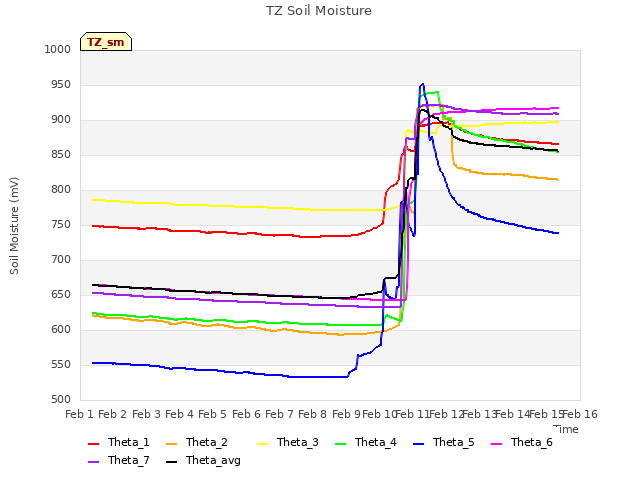The height and width of the screenshot is (480, 640).
Task: Toggle the Theta_4 legend entry
Action: pos(366,442)
